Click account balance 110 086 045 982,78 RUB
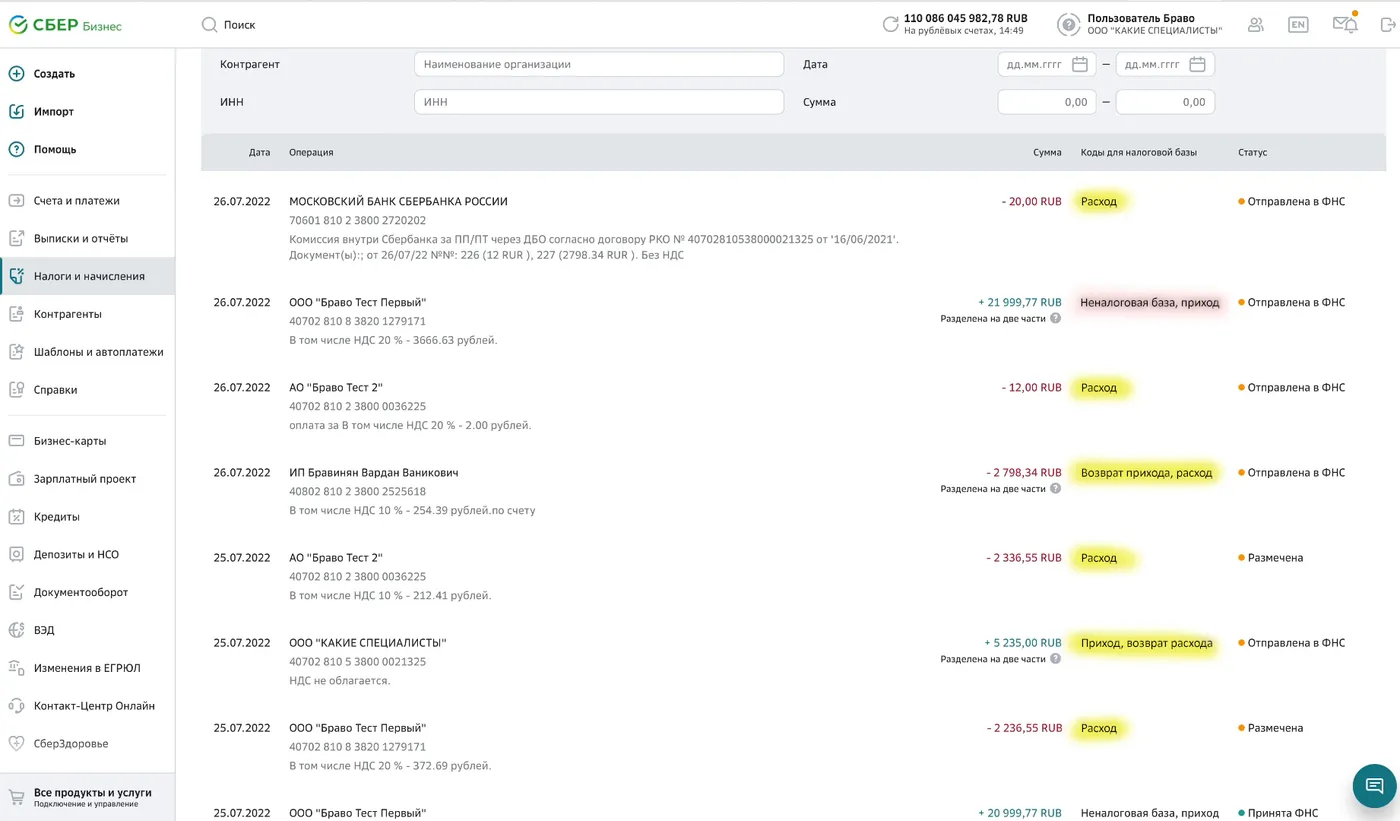1400x821 pixels. tap(965, 18)
